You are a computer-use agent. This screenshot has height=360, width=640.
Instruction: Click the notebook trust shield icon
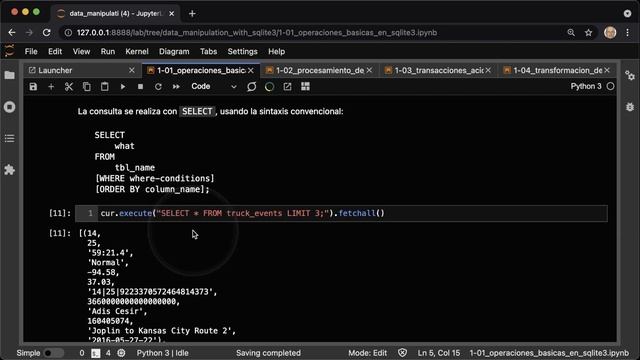point(402,353)
